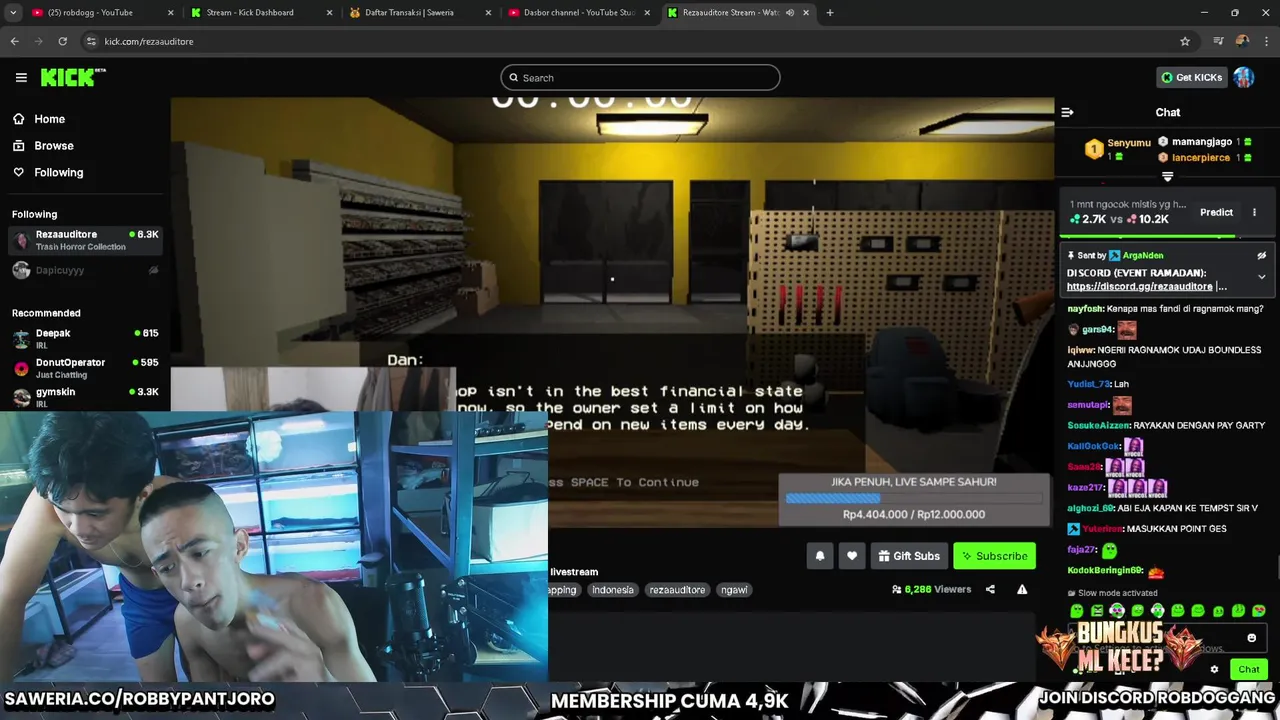Click SosukeAizzen username in chat

point(1098,425)
